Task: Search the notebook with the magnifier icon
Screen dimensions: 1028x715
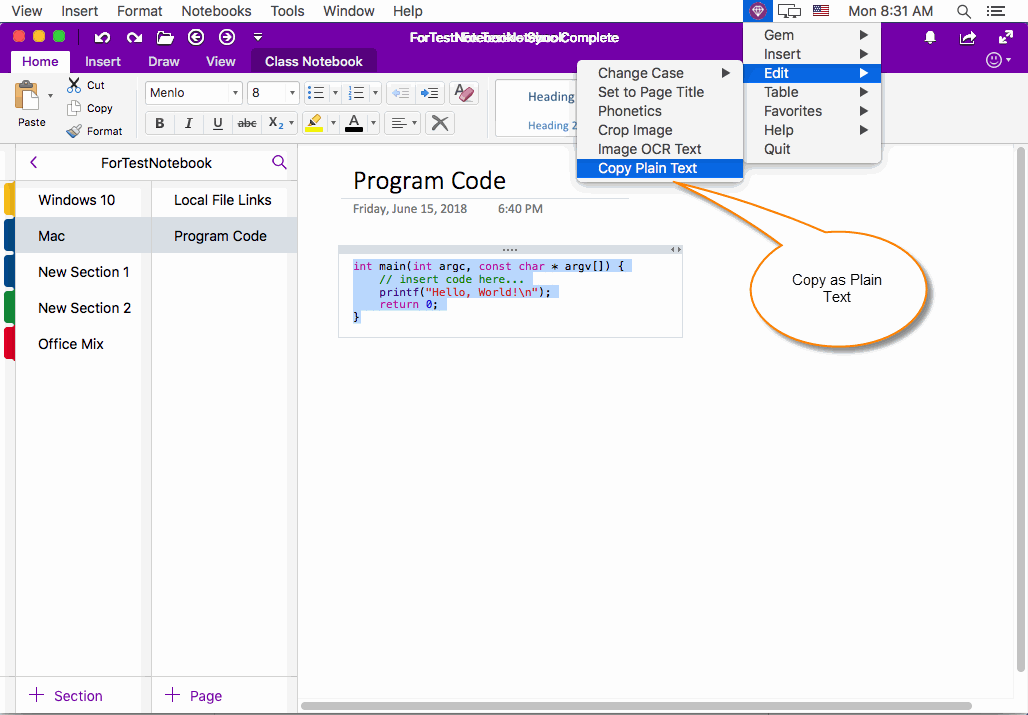Action: 279,163
